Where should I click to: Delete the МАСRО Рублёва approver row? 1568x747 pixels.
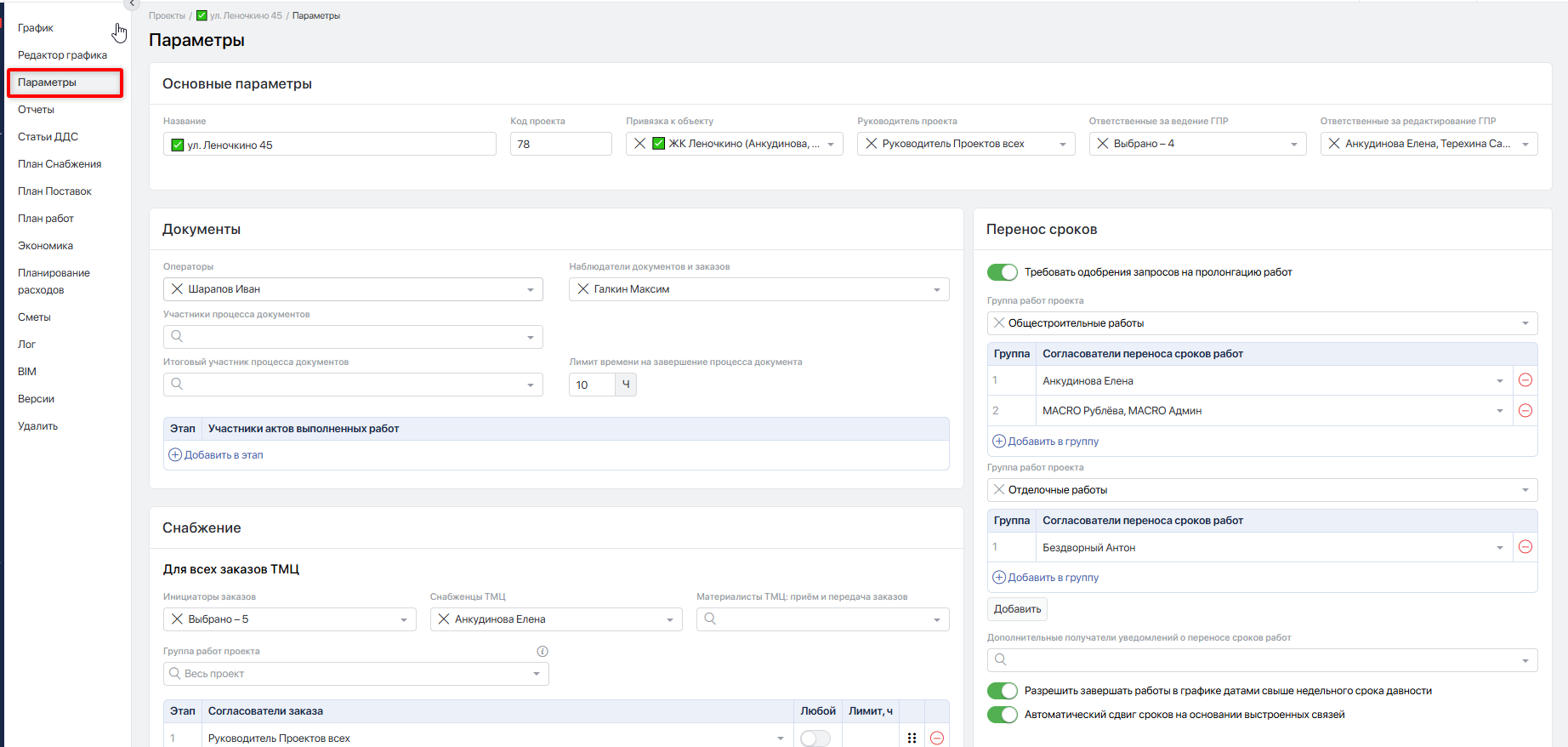point(1525,411)
